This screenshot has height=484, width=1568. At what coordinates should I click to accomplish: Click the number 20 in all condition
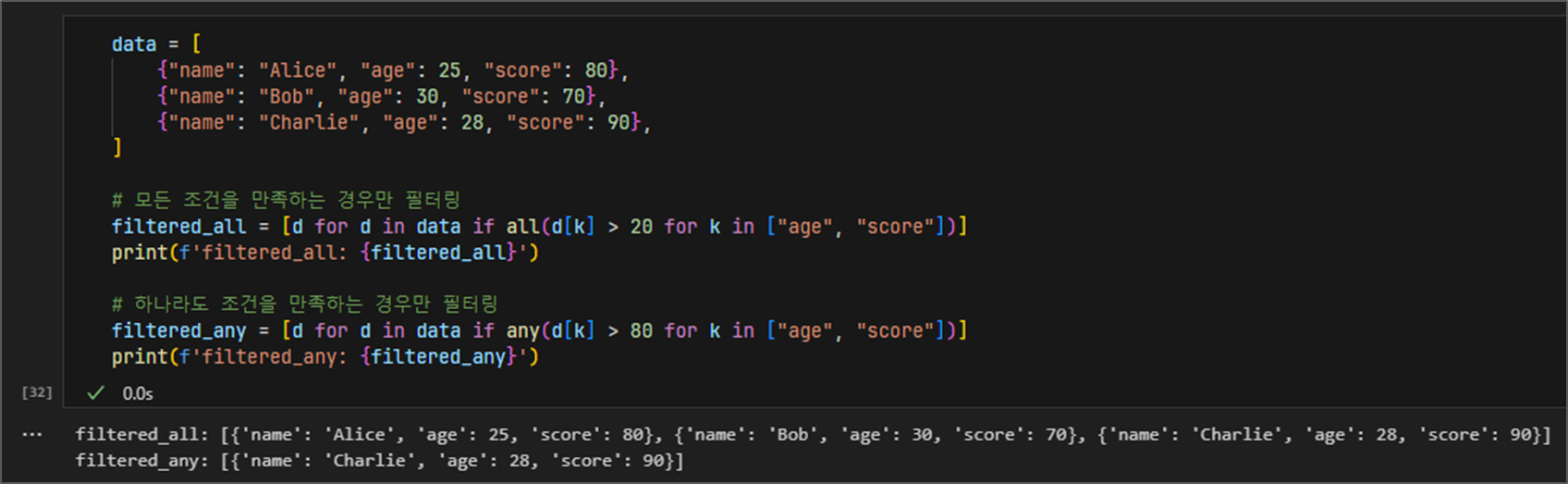[642, 226]
